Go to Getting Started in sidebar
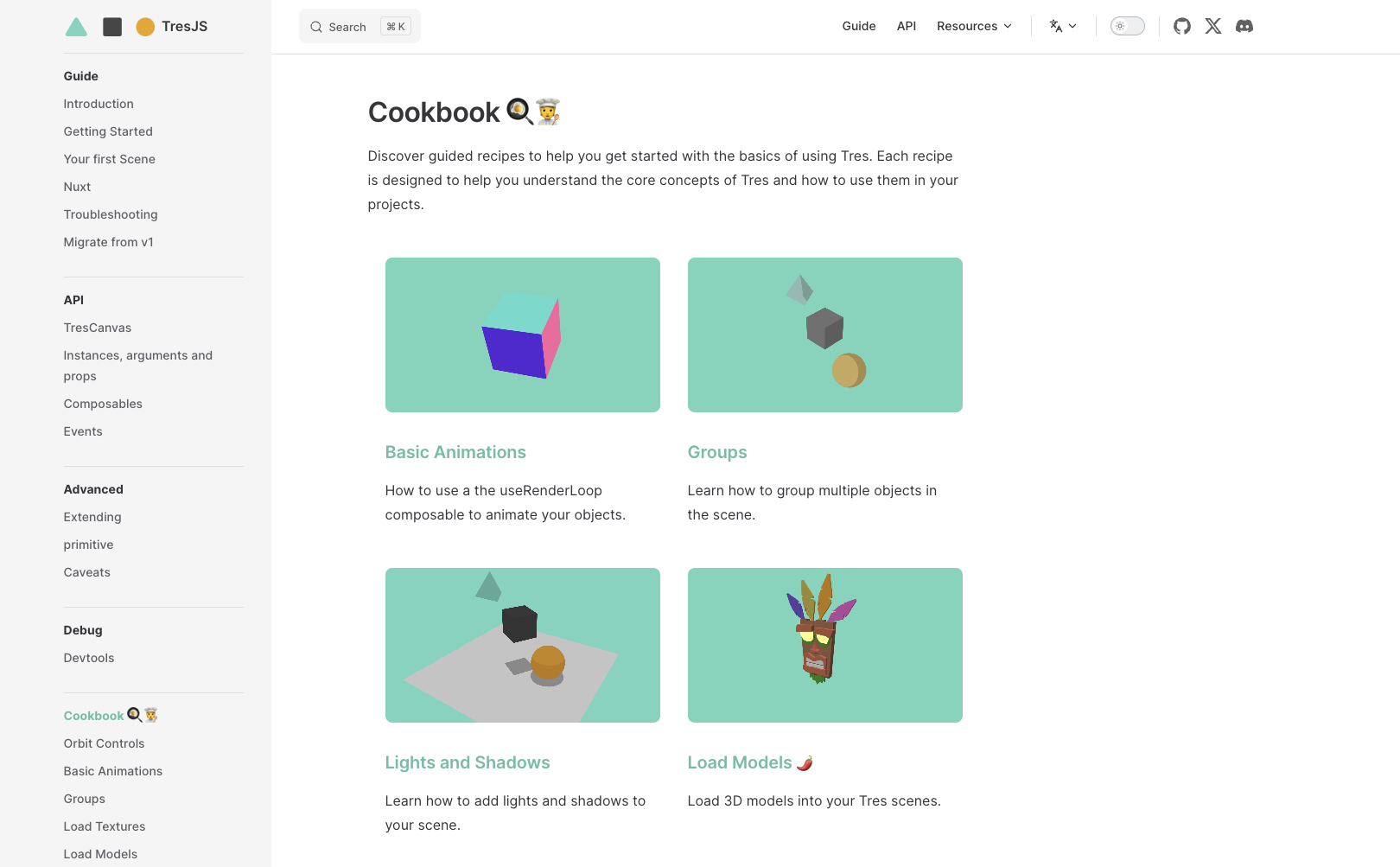The image size is (1400, 867). 108,131
